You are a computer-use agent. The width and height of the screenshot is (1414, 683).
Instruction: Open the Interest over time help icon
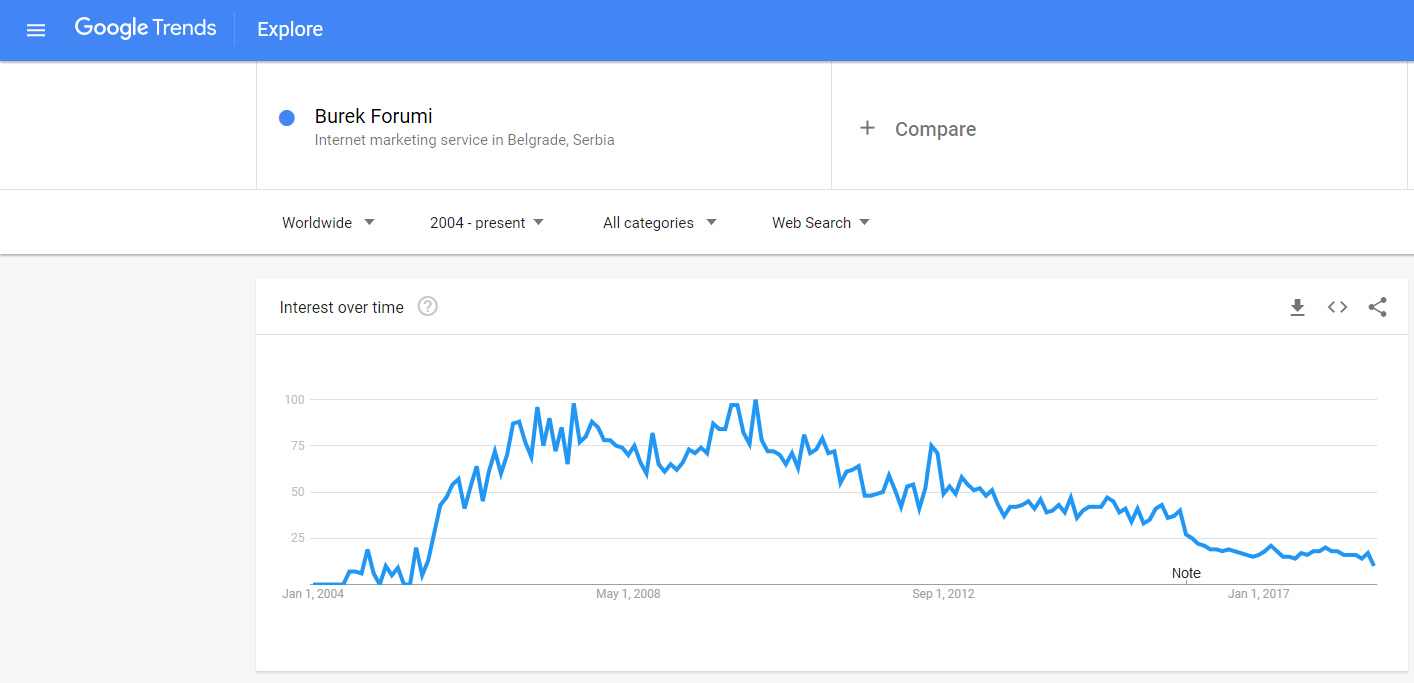(428, 307)
